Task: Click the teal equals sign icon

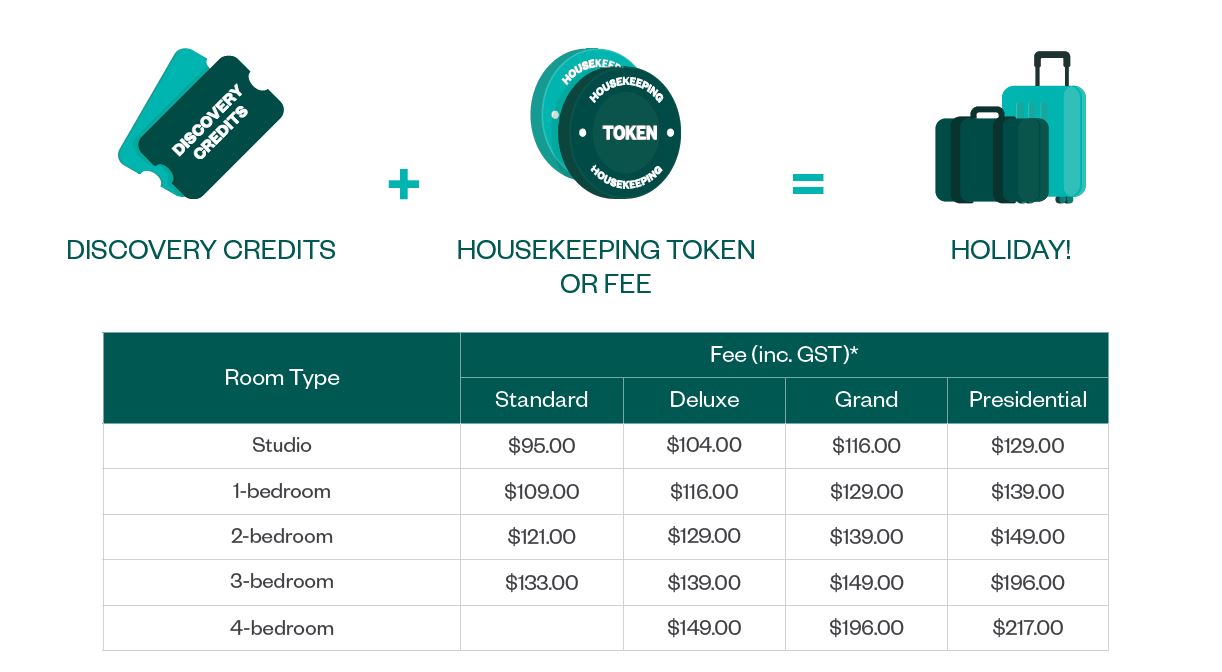Action: pos(808,184)
